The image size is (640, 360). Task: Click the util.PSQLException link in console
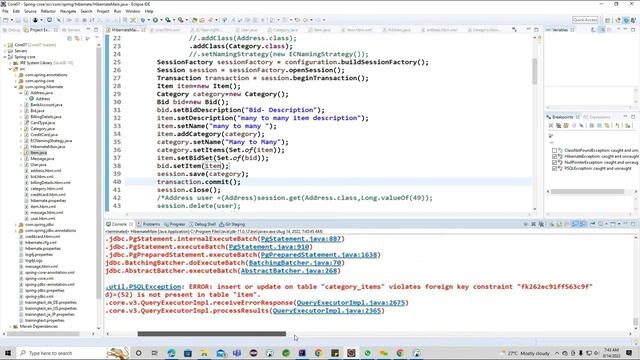point(143,287)
